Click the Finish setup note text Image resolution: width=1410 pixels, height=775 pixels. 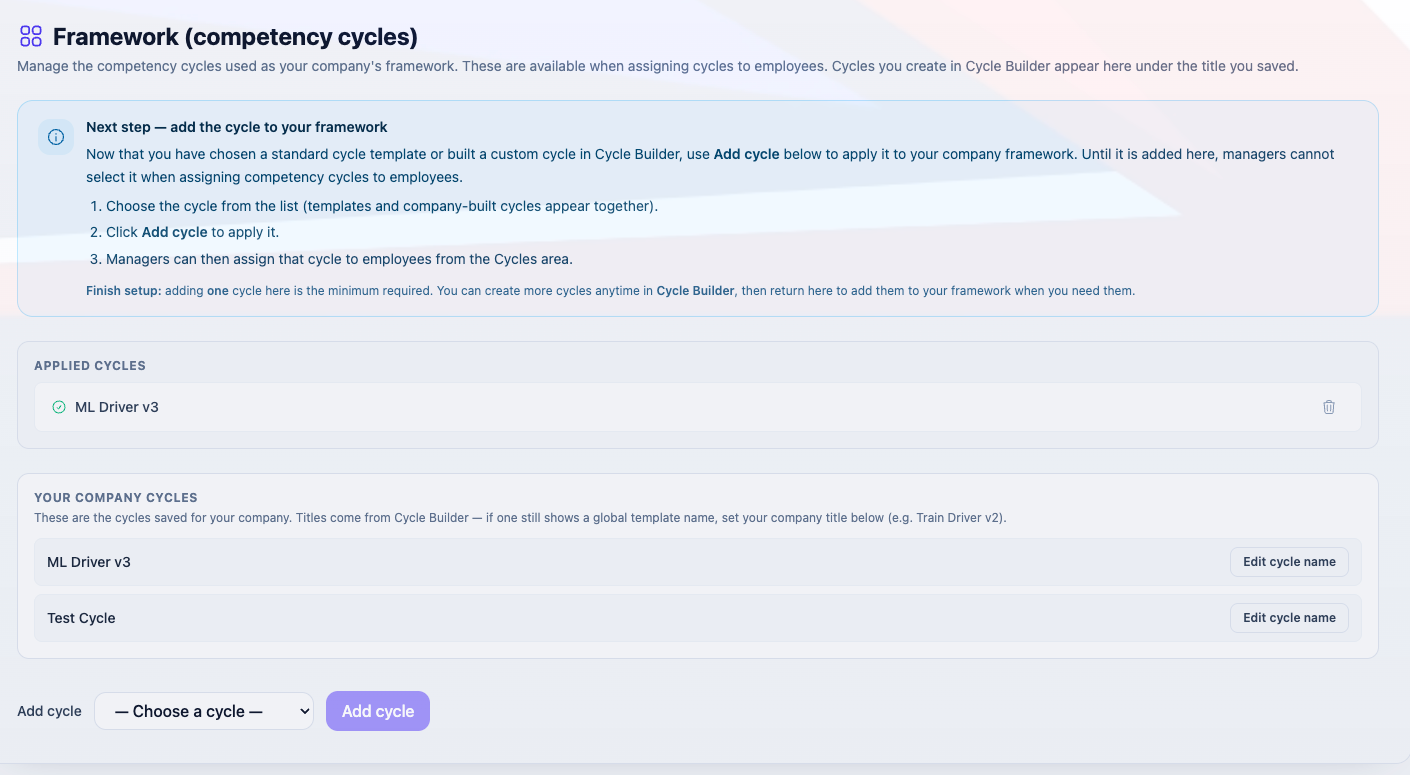610,291
